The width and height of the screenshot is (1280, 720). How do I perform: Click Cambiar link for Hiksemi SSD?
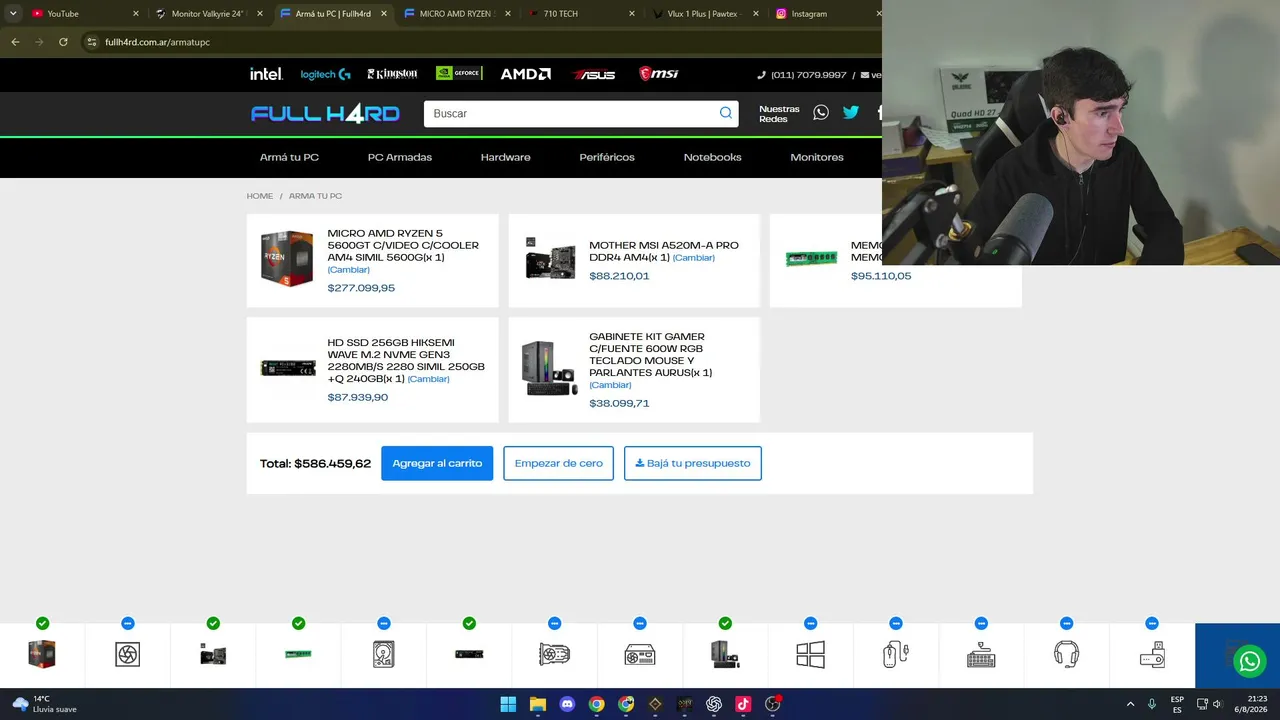click(x=428, y=379)
